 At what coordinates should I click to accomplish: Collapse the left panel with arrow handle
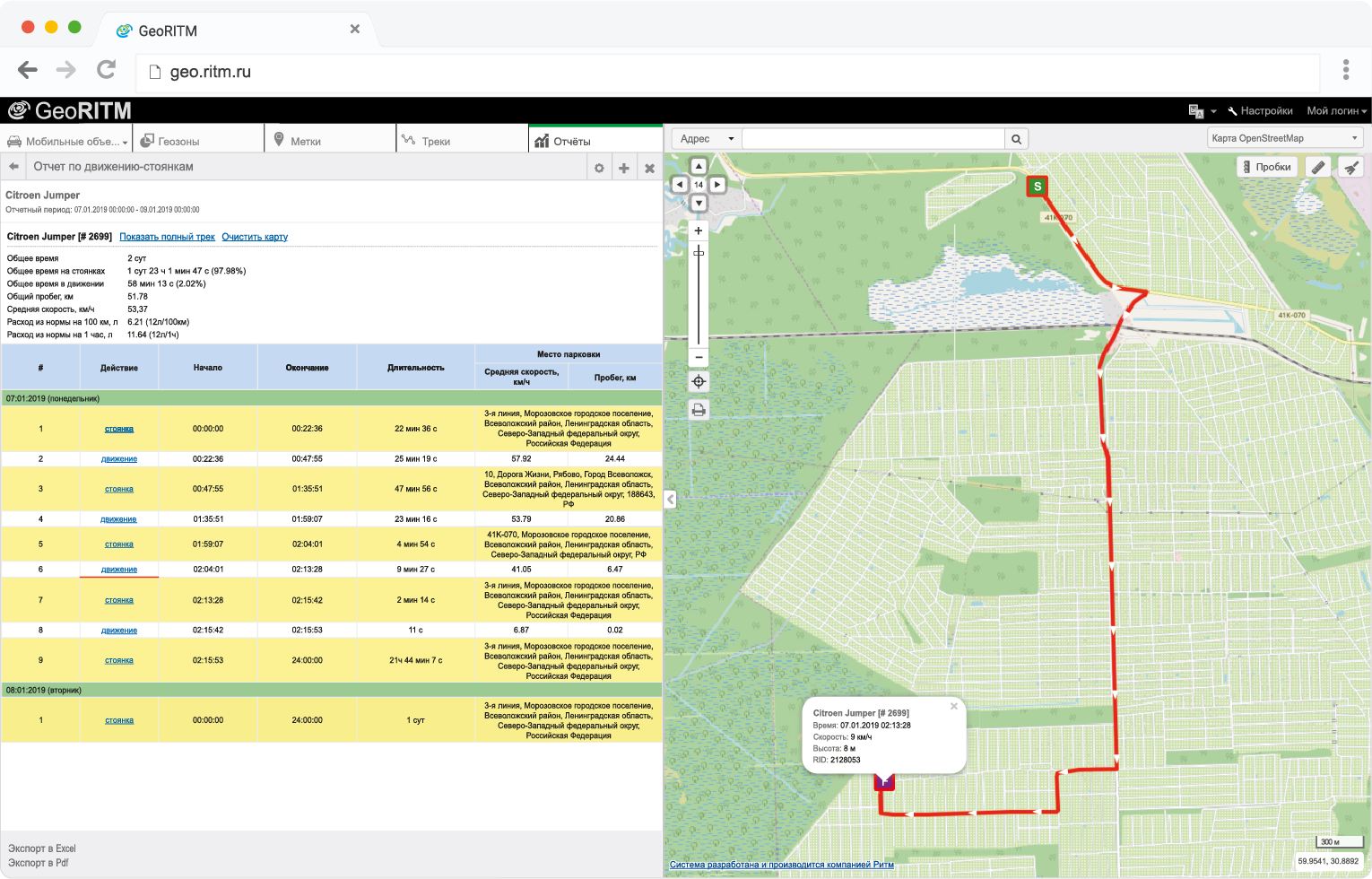click(670, 500)
